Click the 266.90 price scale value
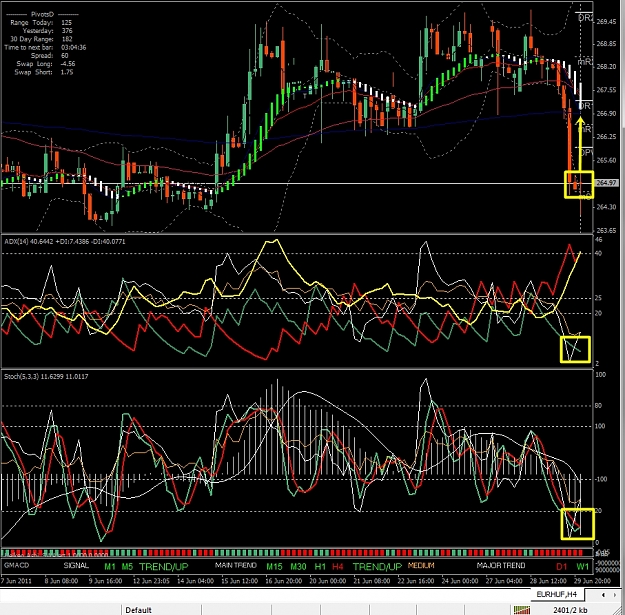 coord(606,114)
